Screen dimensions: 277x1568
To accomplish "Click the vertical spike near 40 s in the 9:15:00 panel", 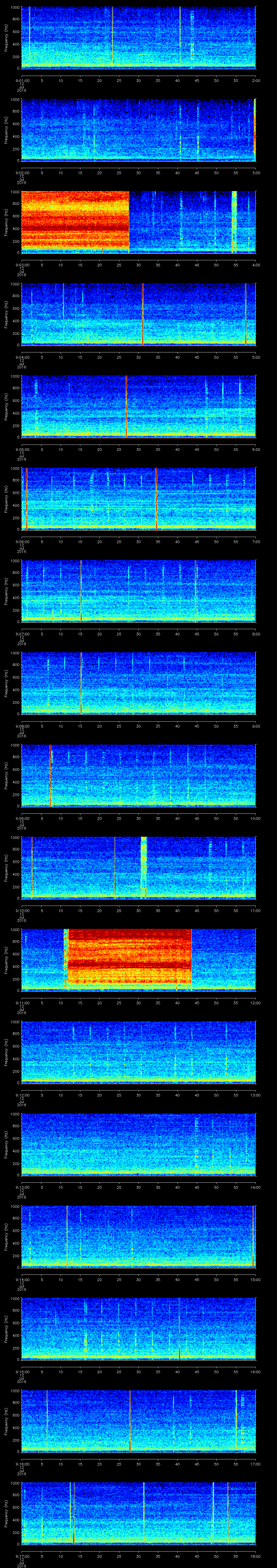I will click(x=180, y=1328).
